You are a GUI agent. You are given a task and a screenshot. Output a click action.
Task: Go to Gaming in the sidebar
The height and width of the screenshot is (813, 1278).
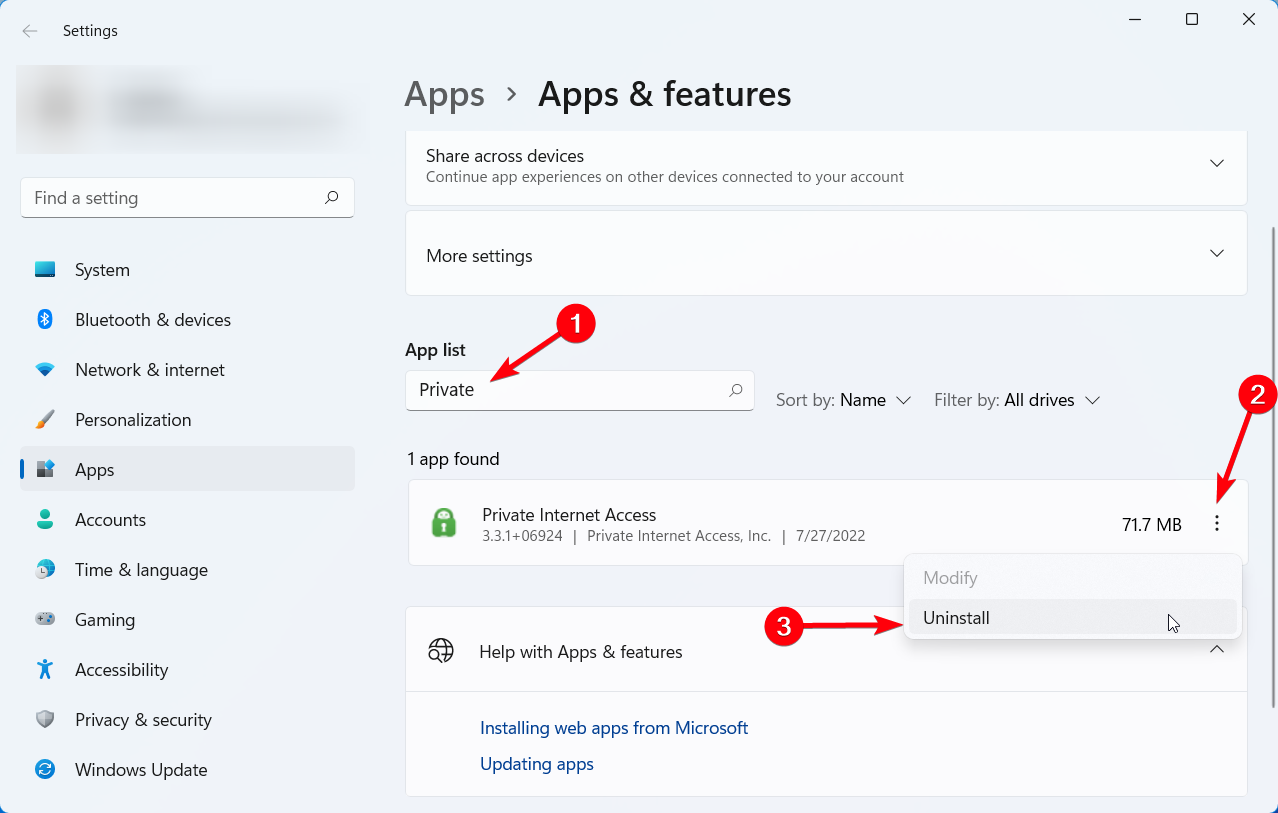tap(105, 620)
